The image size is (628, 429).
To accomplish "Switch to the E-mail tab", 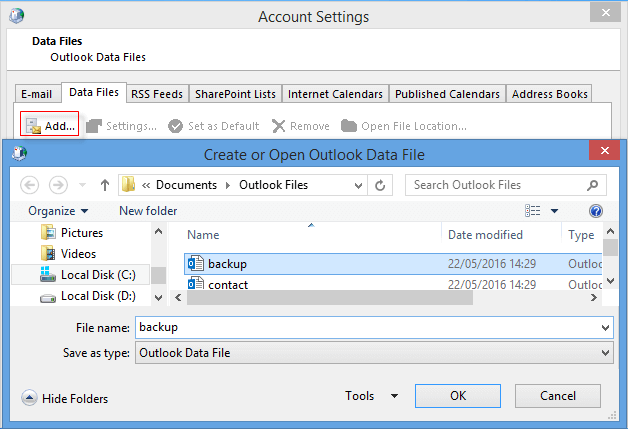I will (x=36, y=94).
